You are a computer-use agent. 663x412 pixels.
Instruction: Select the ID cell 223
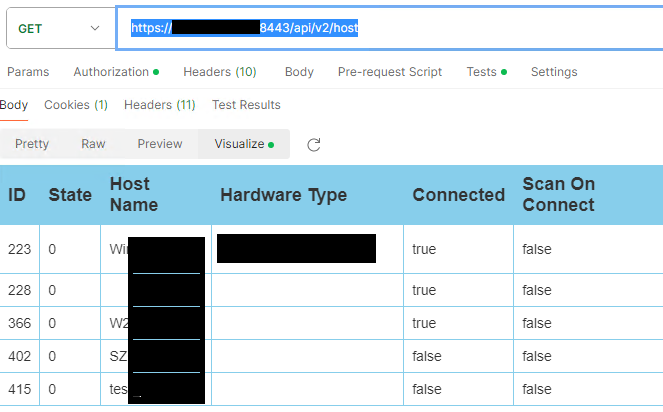19,249
